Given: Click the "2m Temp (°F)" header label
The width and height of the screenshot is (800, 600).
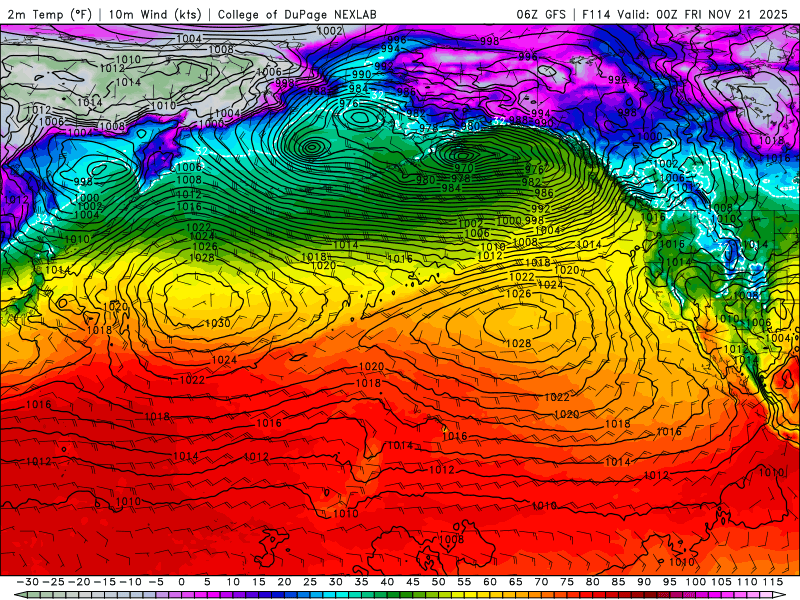Looking at the screenshot, I should pos(49,14).
